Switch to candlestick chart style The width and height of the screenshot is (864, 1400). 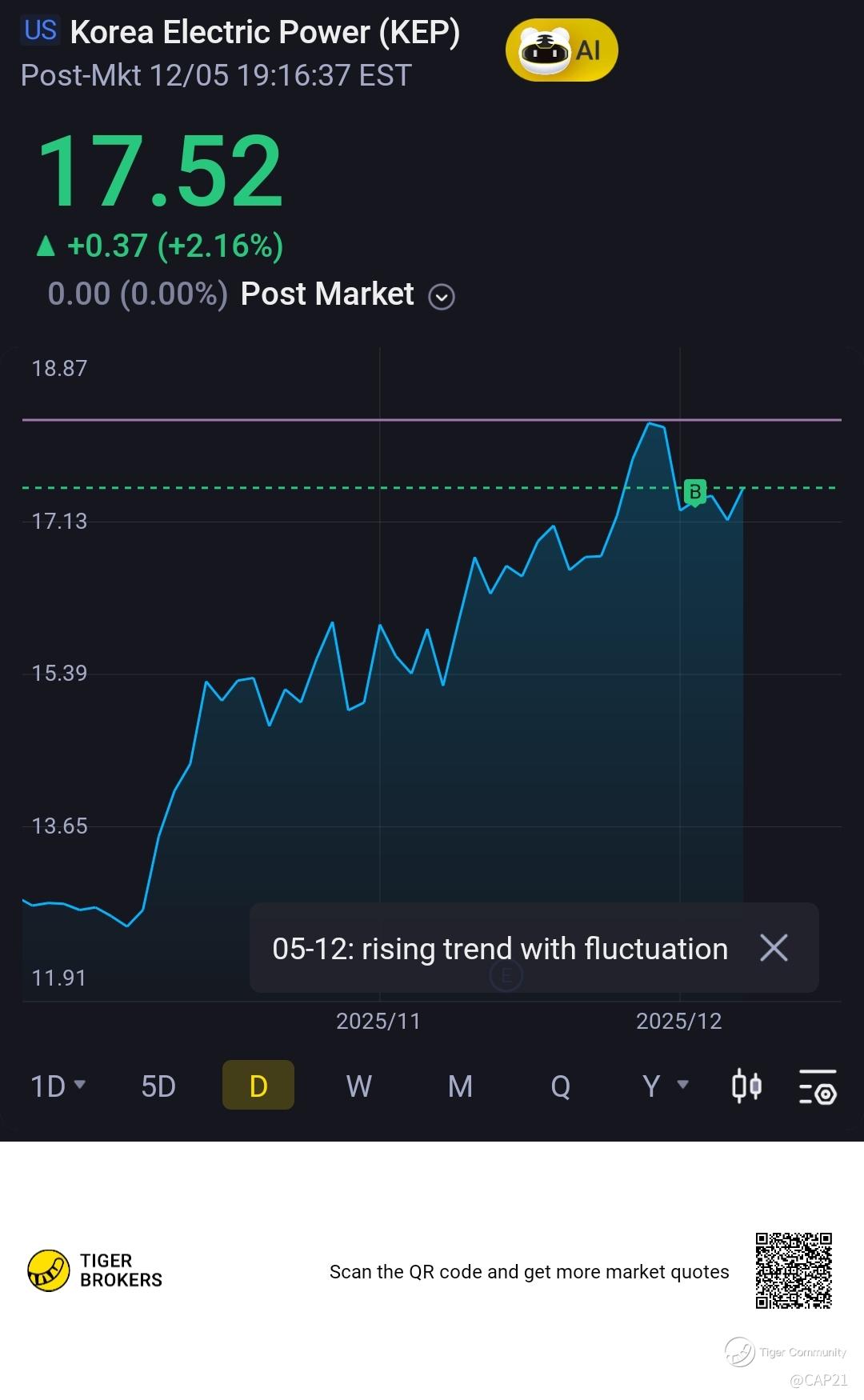746,1086
